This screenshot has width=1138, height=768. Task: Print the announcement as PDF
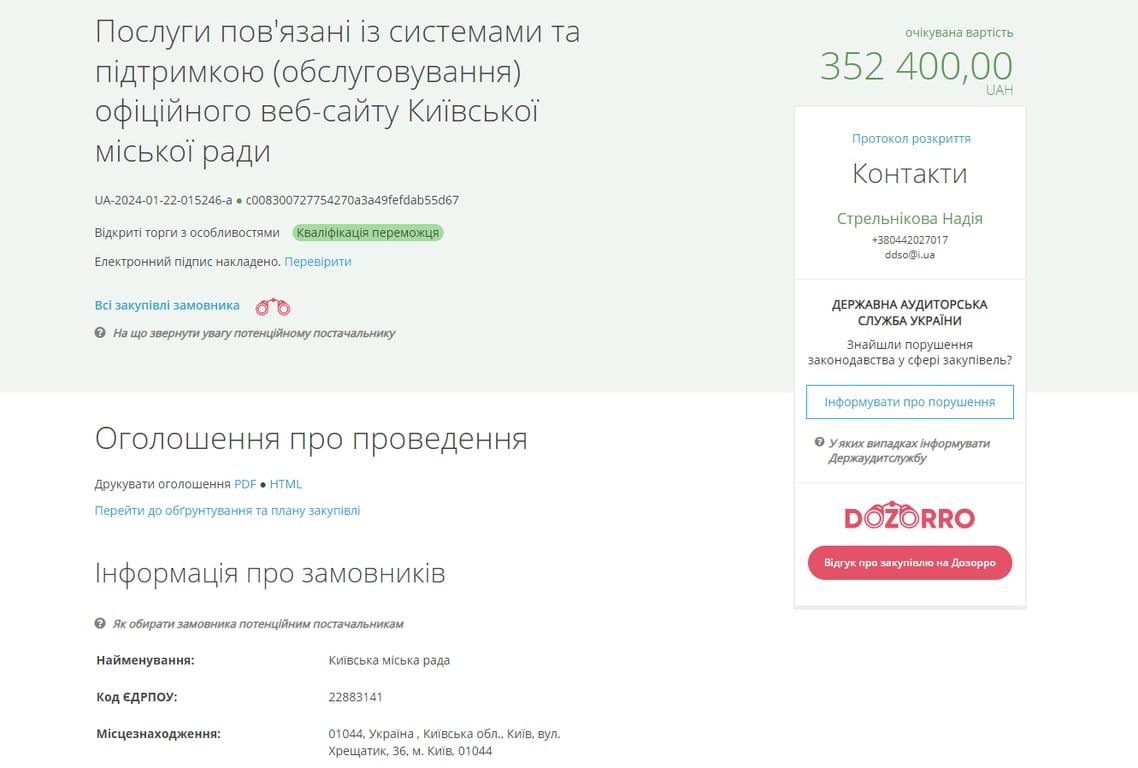[245, 484]
